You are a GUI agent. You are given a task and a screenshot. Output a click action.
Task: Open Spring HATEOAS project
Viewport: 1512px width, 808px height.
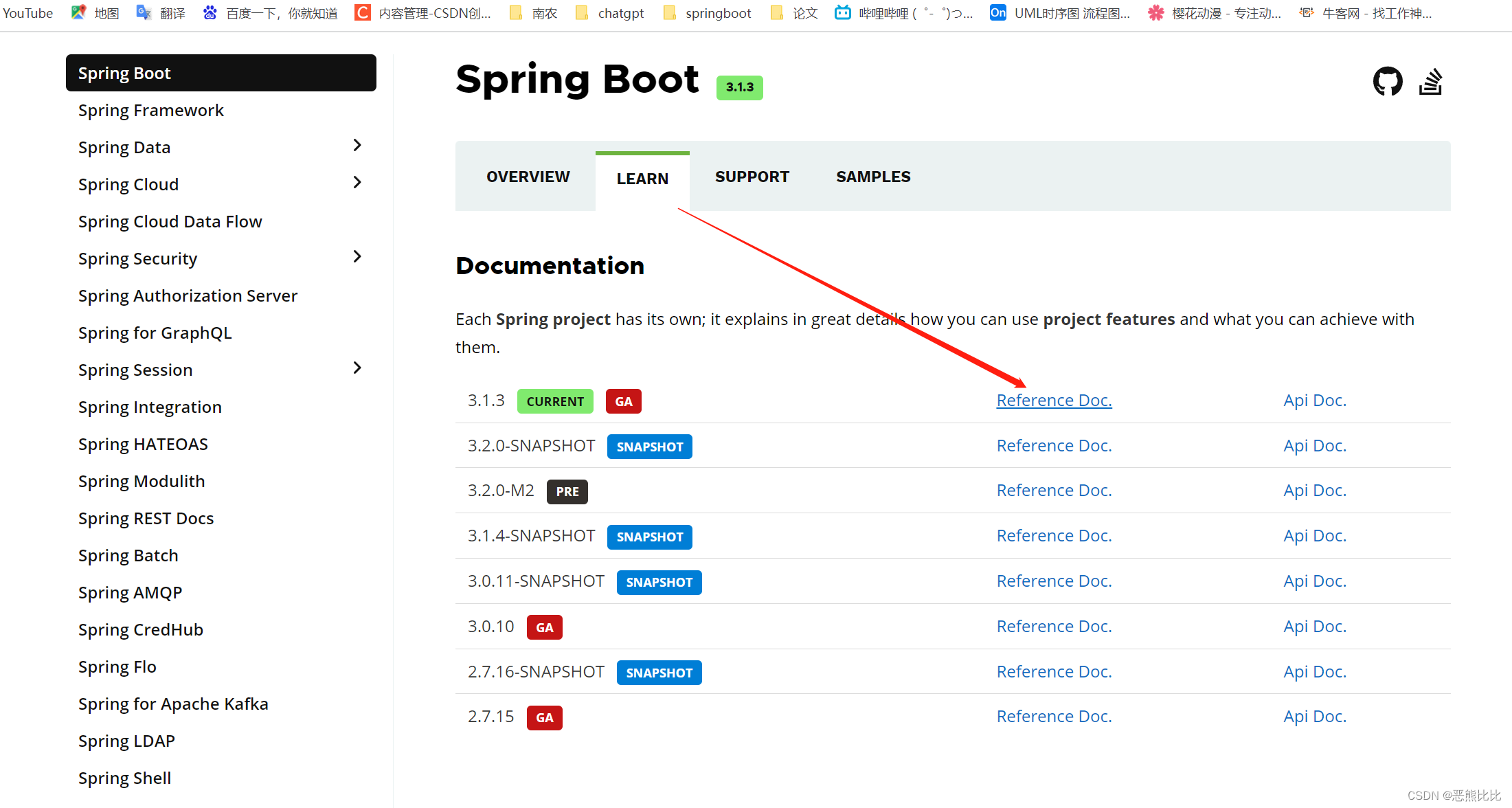(x=143, y=445)
